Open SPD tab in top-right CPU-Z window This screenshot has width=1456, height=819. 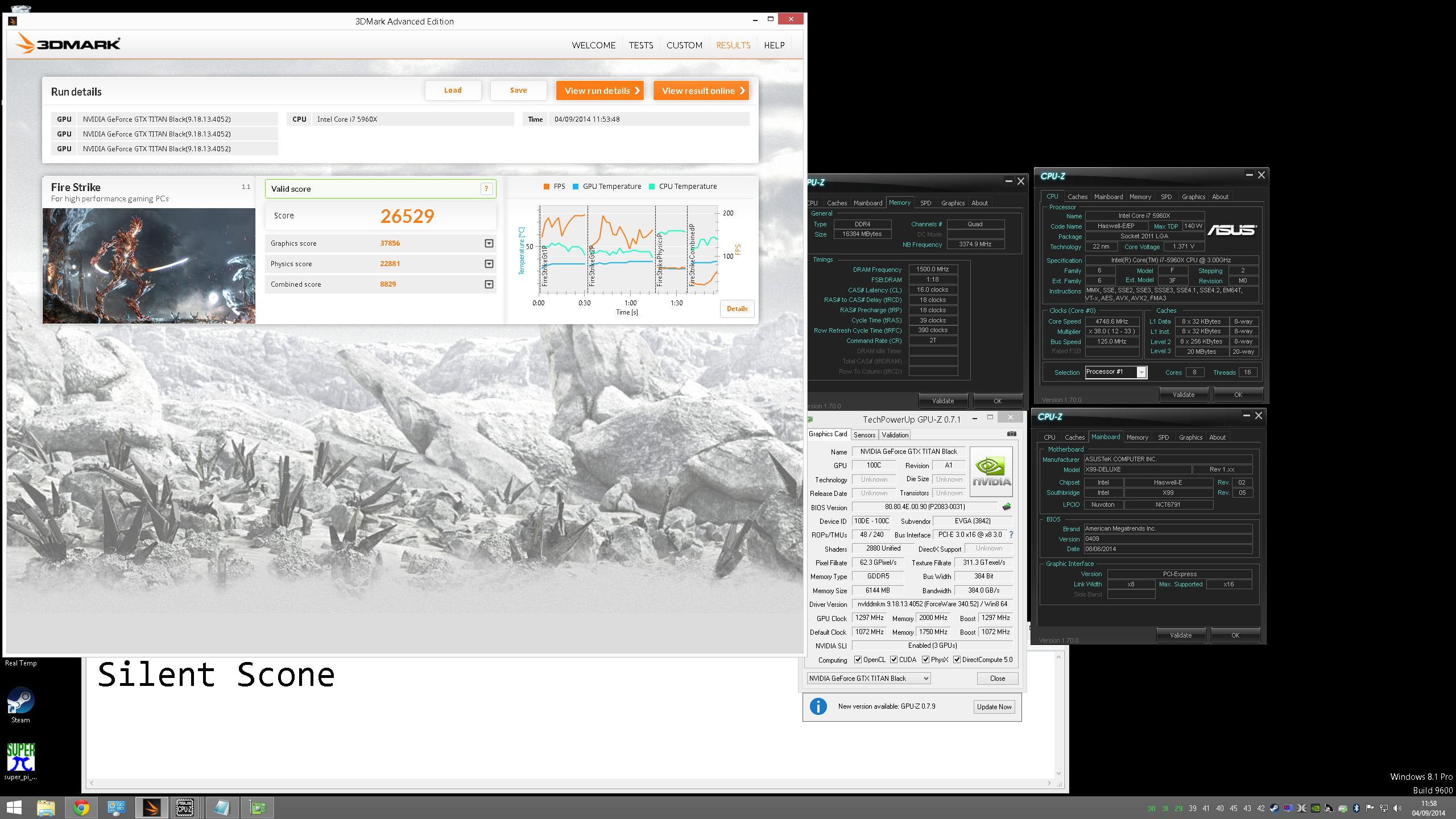click(x=1166, y=197)
